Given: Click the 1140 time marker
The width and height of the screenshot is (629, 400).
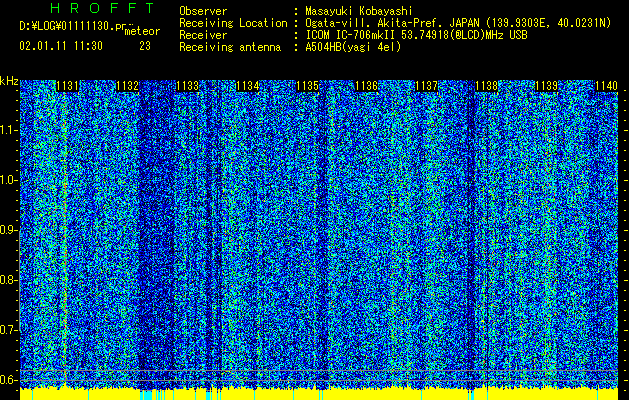Looking at the screenshot, I should (x=606, y=86).
